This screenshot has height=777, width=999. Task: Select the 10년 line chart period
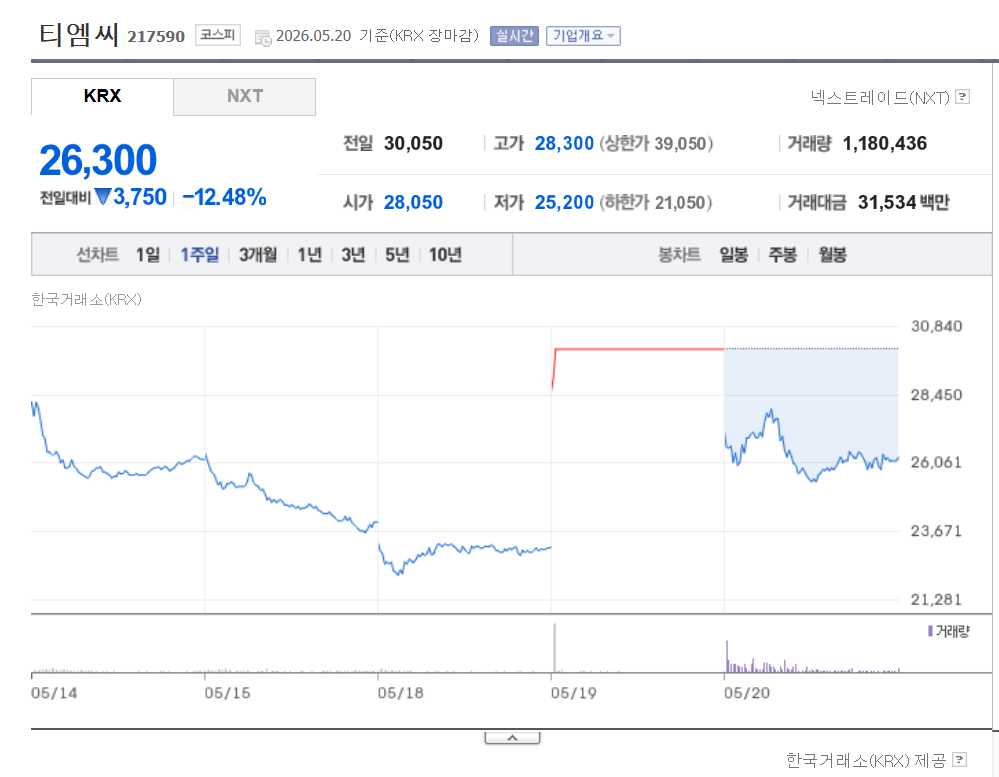point(445,255)
